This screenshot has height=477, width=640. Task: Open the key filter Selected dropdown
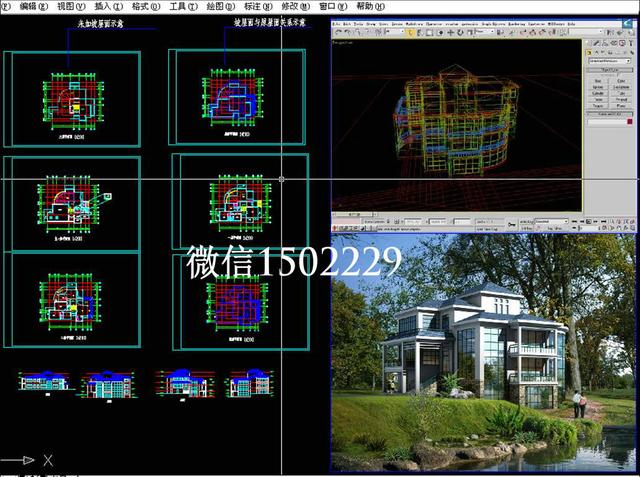(555, 221)
